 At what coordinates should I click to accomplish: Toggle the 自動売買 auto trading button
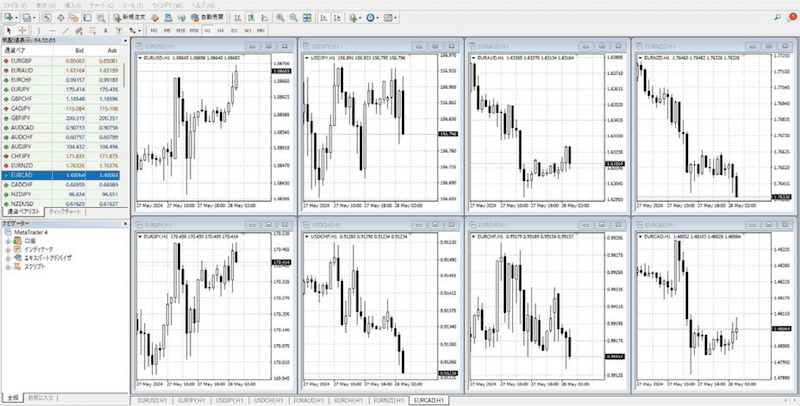click(x=208, y=17)
